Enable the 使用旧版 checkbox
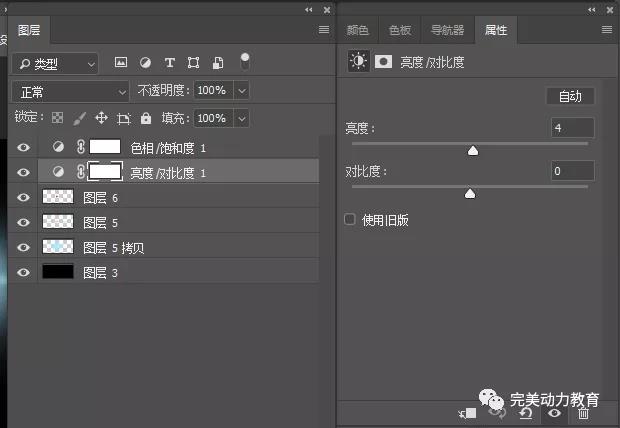Viewport: 620px width, 428px height. 350,219
